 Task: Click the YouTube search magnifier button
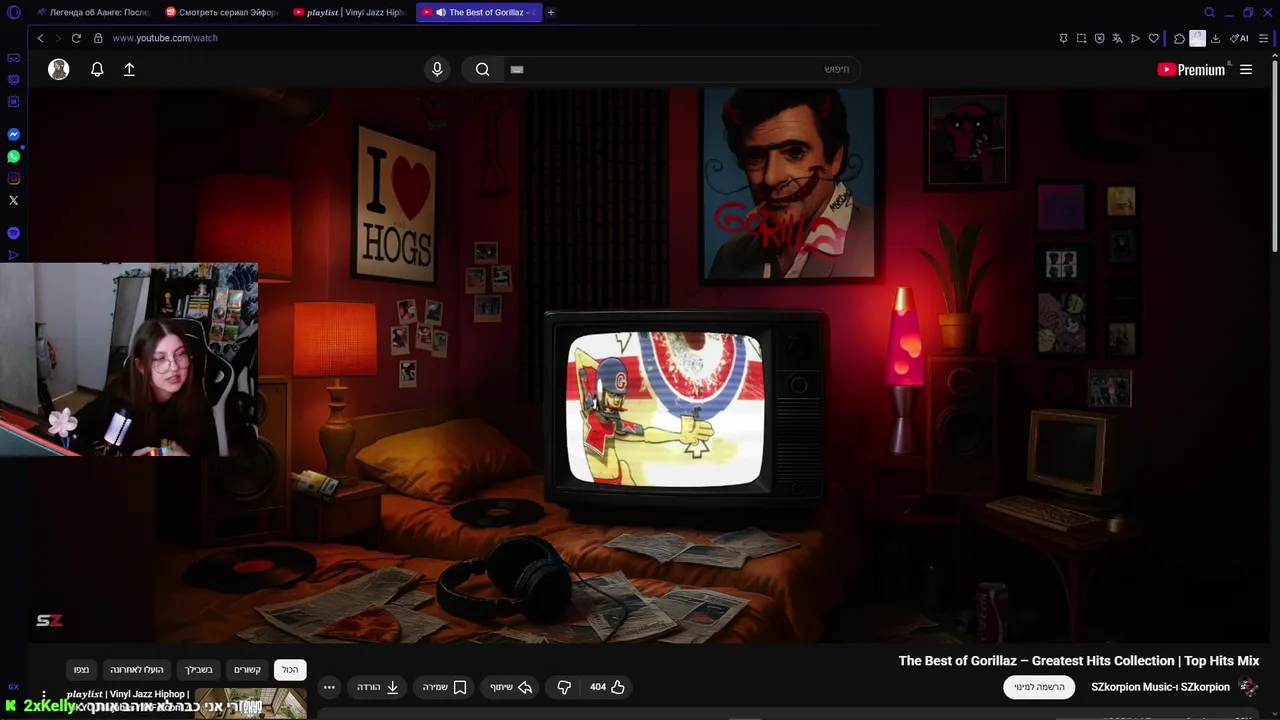tap(483, 69)
